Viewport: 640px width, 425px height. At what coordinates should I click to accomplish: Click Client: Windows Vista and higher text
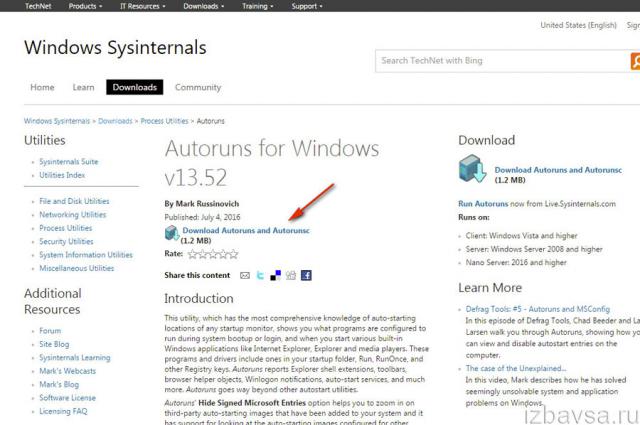pos(522,236)
